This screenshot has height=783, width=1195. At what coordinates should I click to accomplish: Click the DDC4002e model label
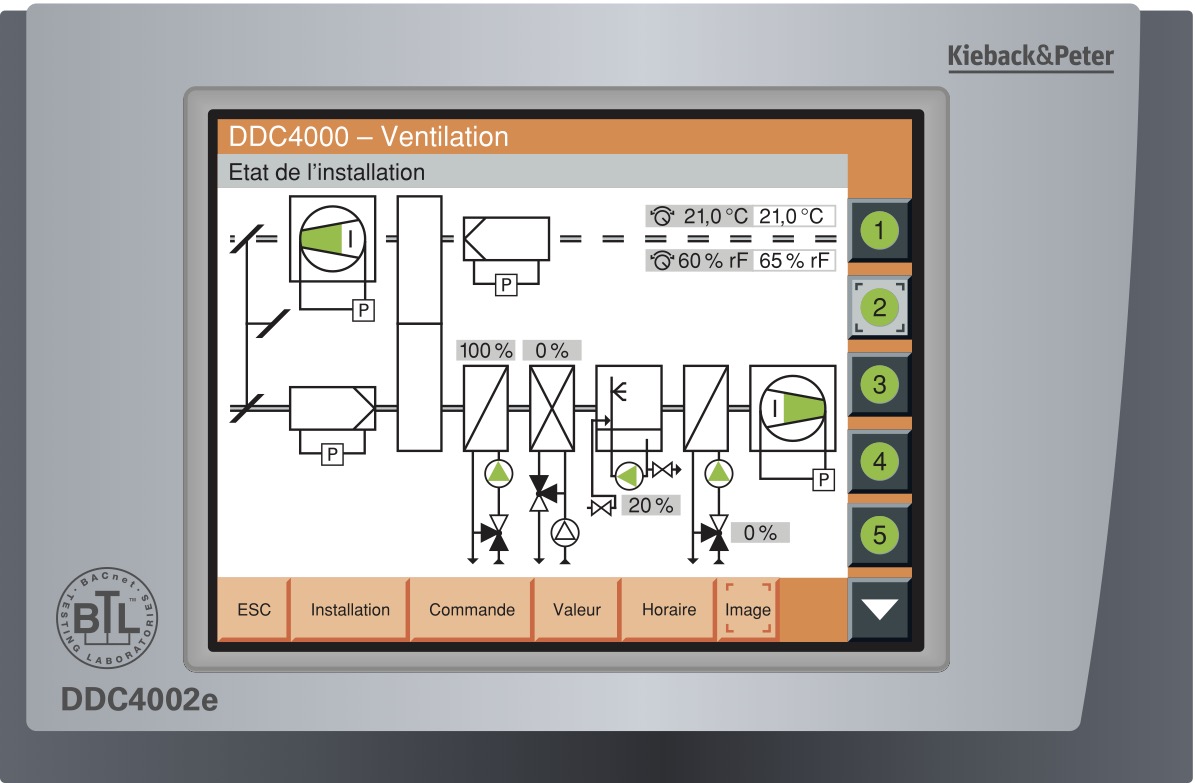pyautogui.click(x=139, y=699)
